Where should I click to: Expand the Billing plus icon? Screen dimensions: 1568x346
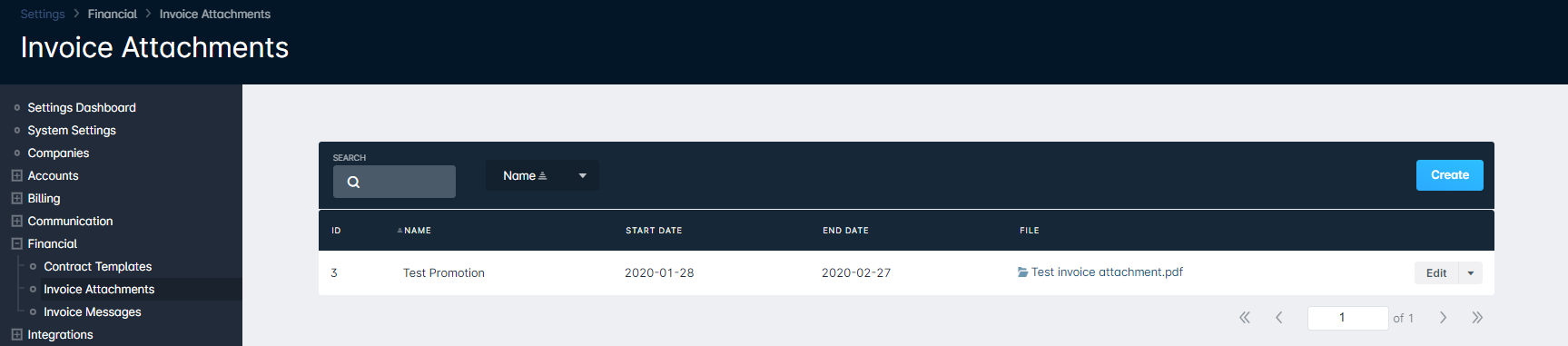tap(16, 198)
